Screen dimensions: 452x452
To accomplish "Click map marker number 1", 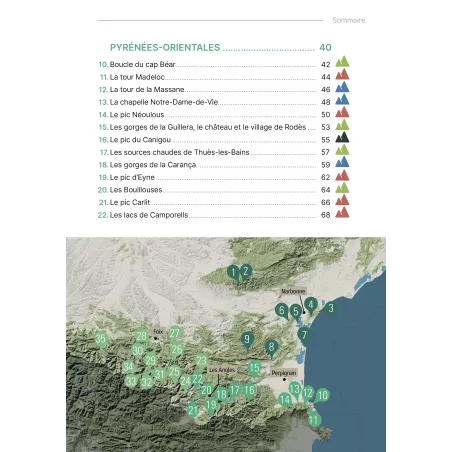I will point(234,273).
